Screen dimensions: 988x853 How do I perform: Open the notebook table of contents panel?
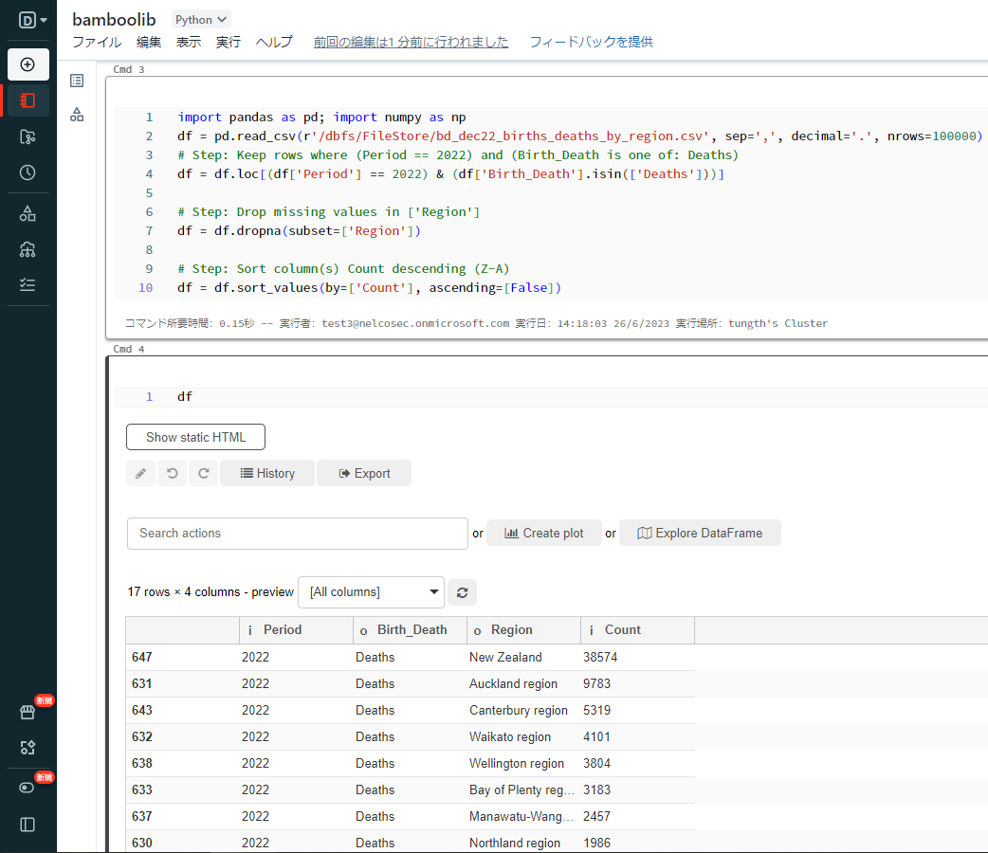pyautogui.click(x=77, y=81)
